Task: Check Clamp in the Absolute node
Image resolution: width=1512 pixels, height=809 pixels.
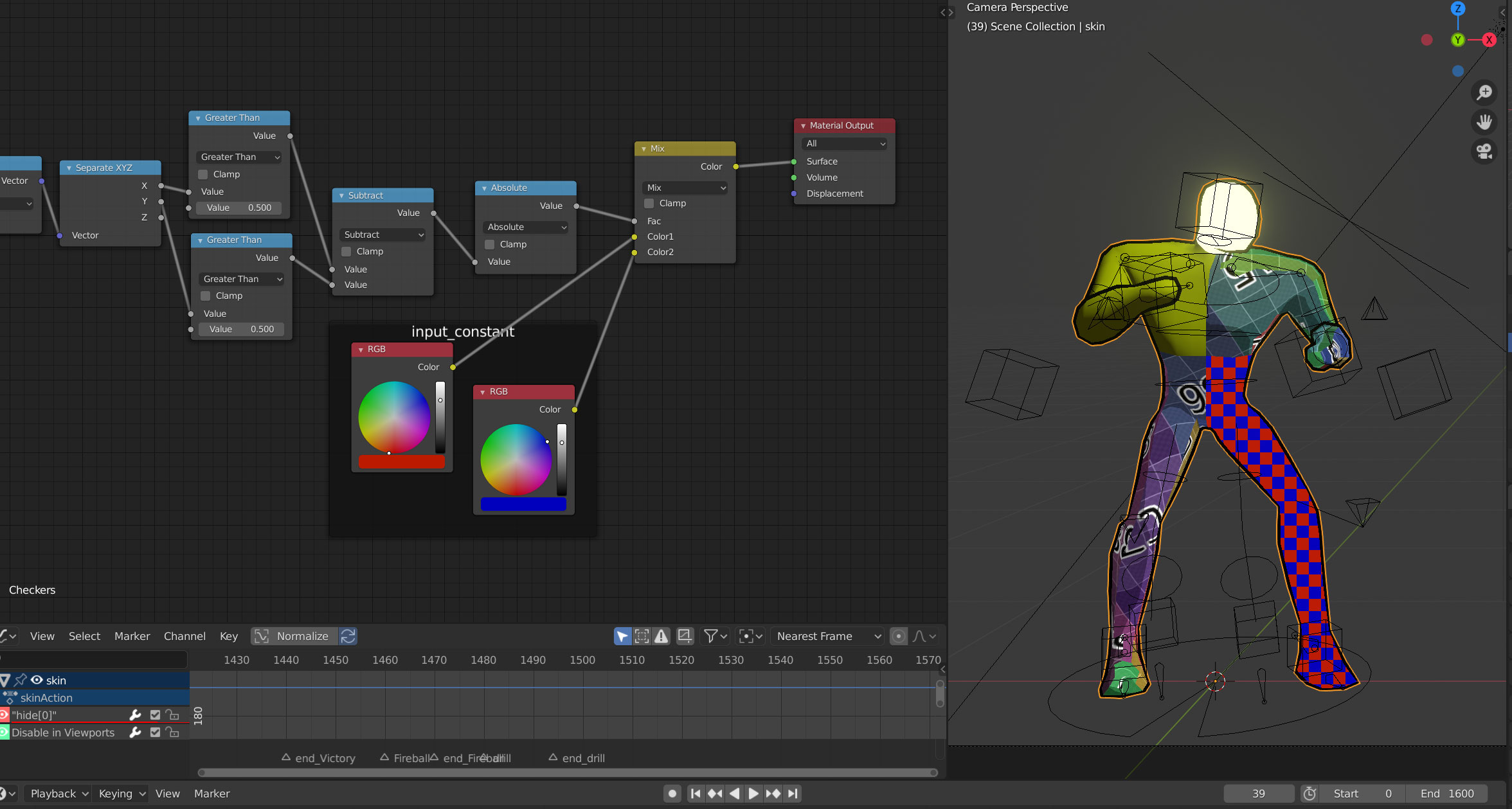Action: click(x=490, y=245)
